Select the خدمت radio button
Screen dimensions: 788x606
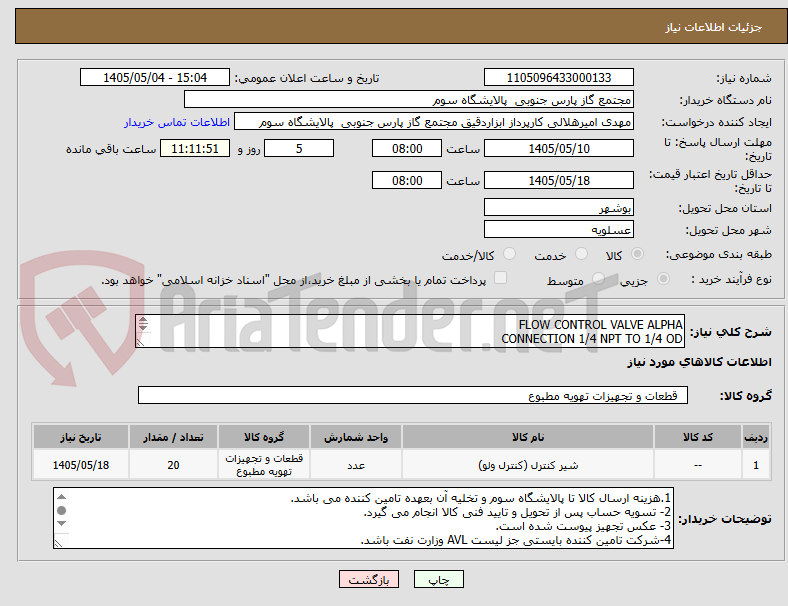coord(581,254)
